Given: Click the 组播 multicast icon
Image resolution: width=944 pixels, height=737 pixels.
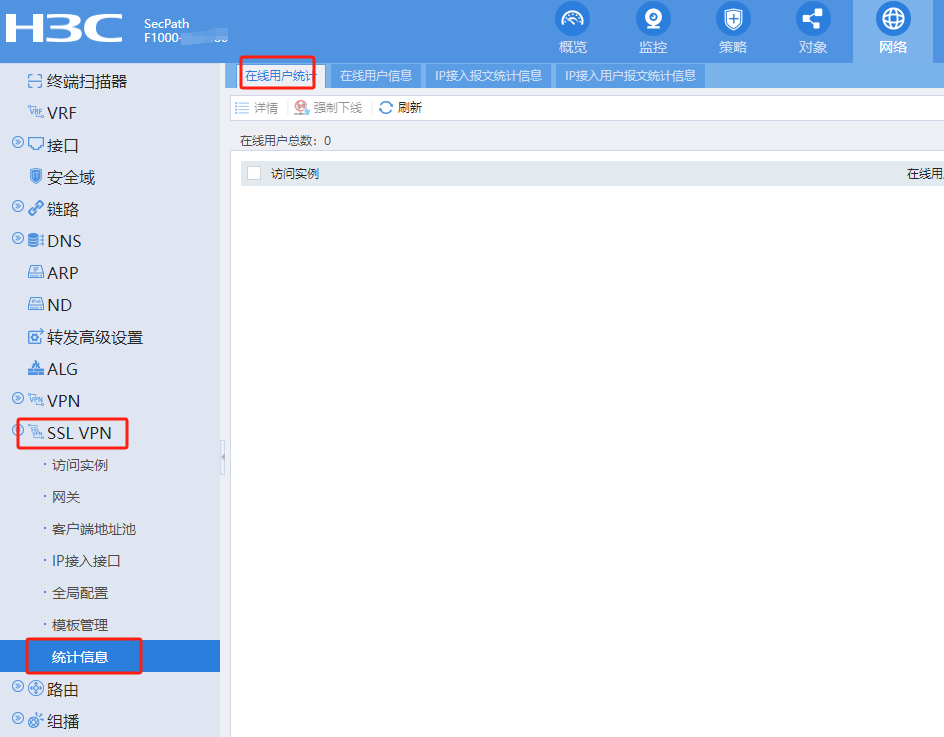Looking at the screenshot, I should (x=36, y=720).
